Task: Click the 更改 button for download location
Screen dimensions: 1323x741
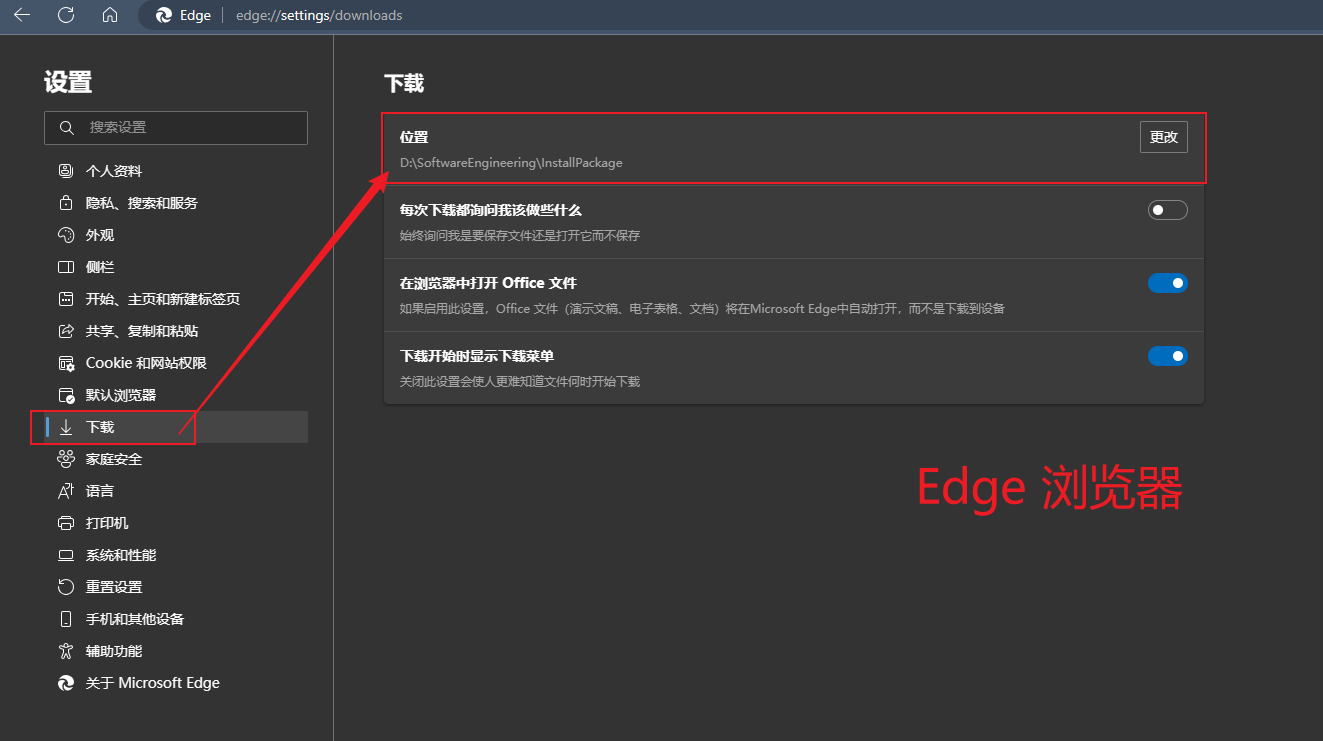Action: pyautogui.click(x=1164, y=137)
